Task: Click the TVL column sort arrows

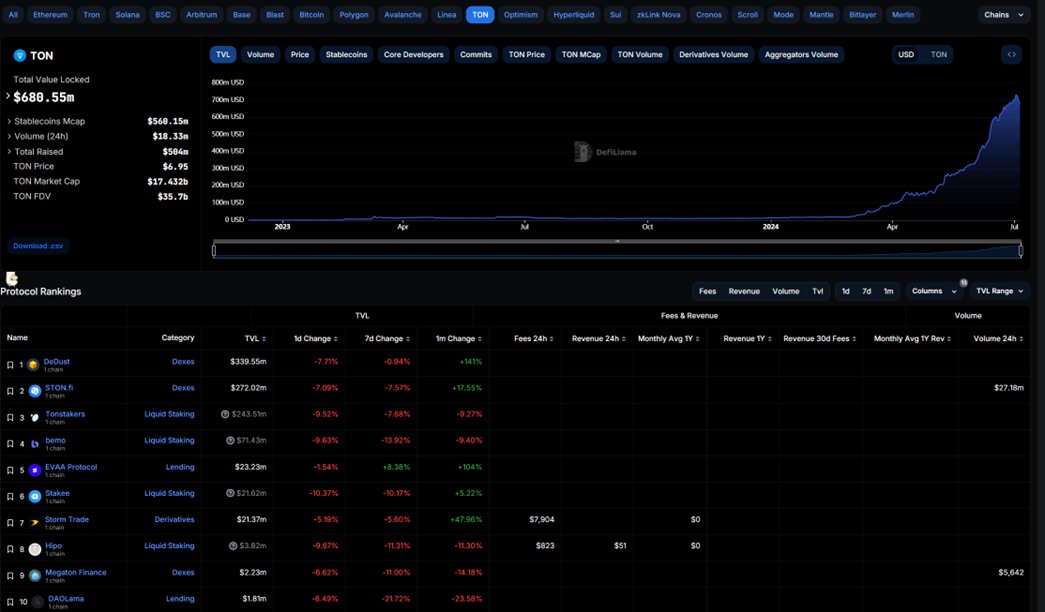Action: coord(265,339)
